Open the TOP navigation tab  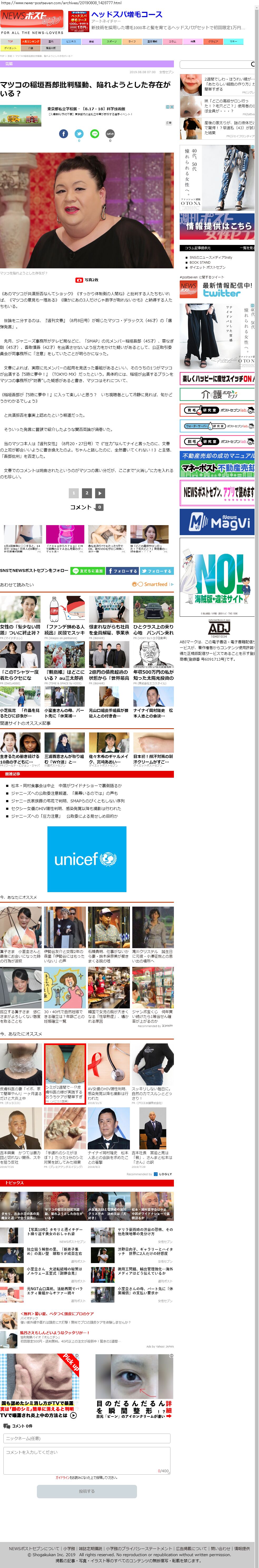click(10, 42)
